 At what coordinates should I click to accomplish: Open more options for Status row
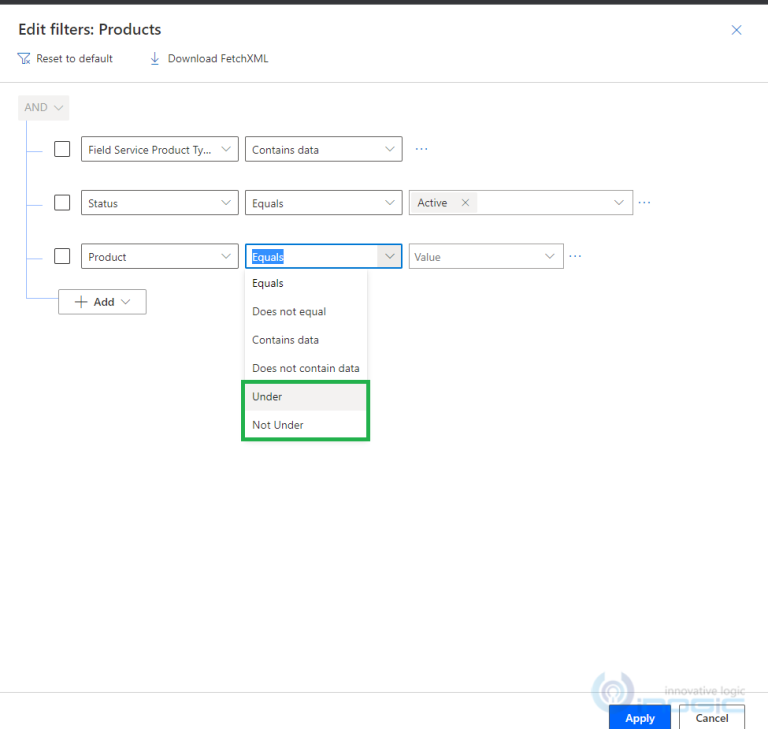pos(644,203)
